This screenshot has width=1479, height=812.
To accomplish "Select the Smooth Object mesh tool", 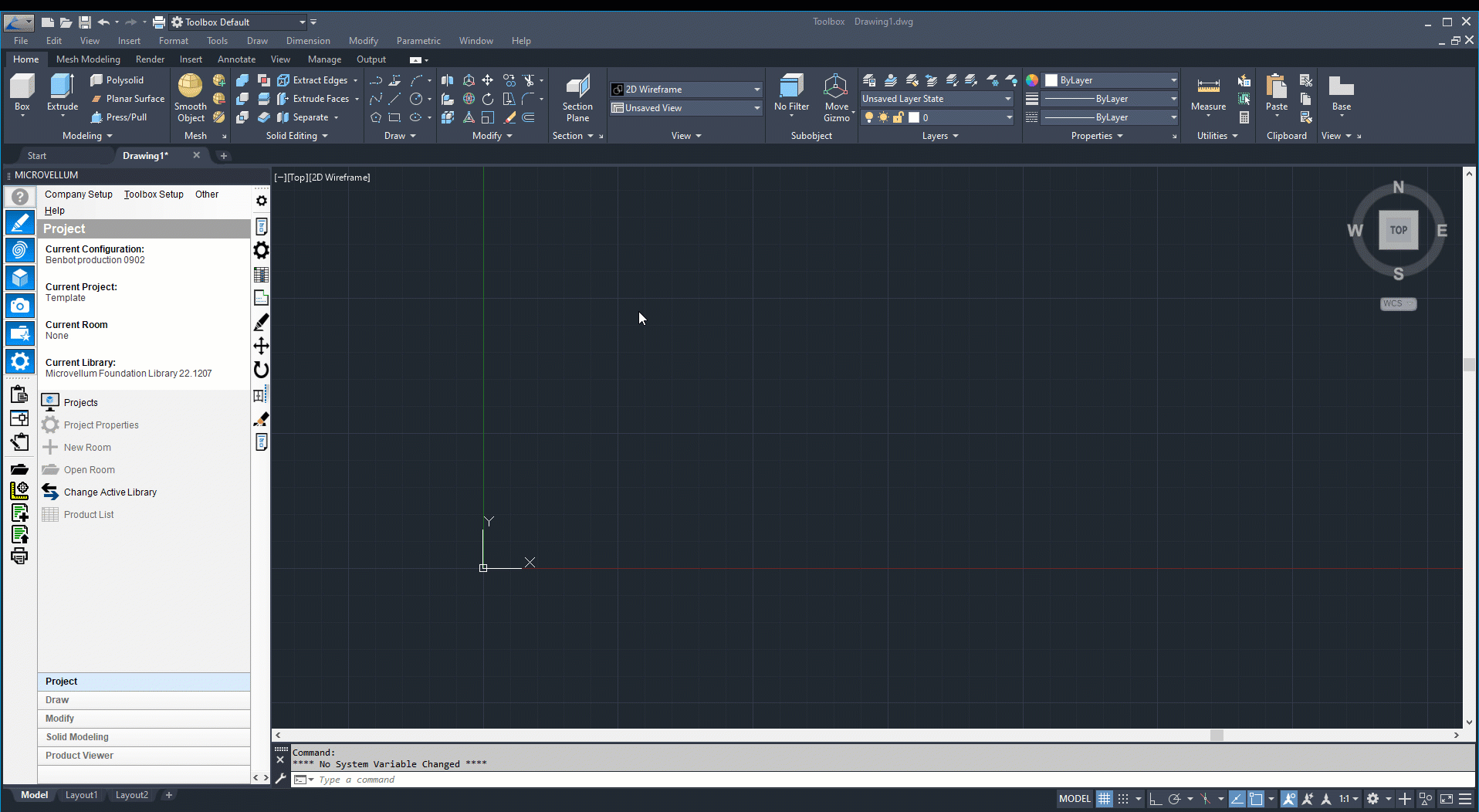I will click(190, 86).
